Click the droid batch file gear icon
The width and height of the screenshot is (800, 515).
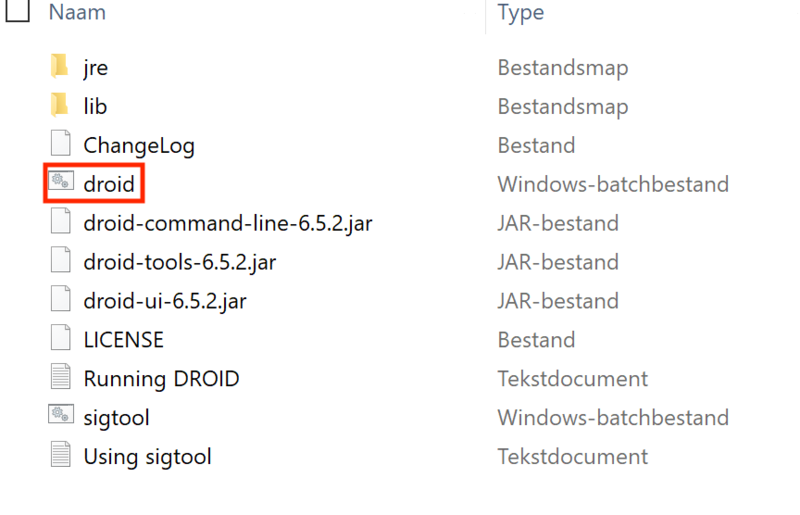(60, 183)
